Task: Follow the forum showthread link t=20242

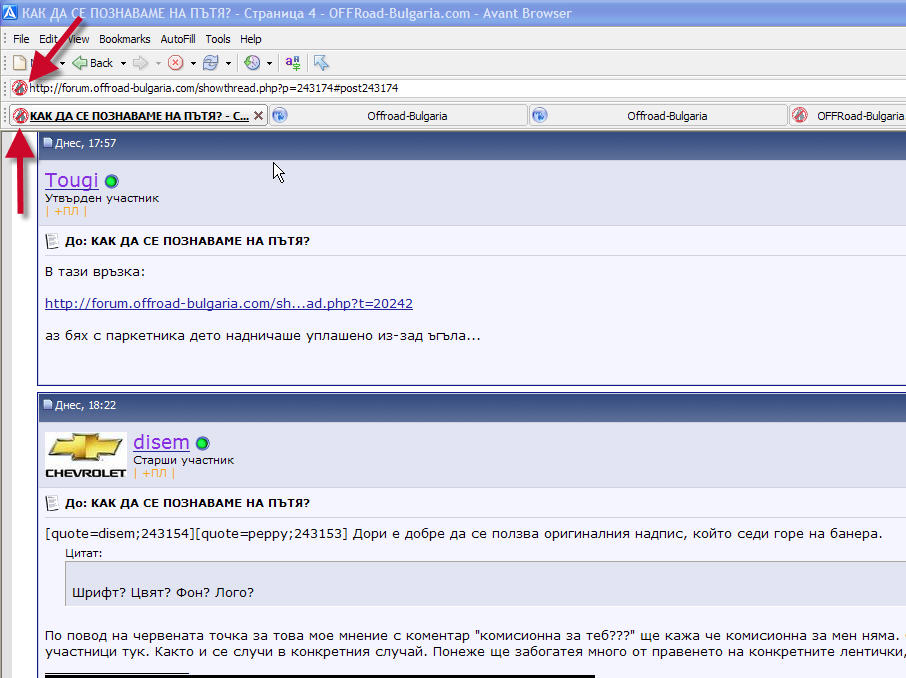Action: tap(229, 303)
